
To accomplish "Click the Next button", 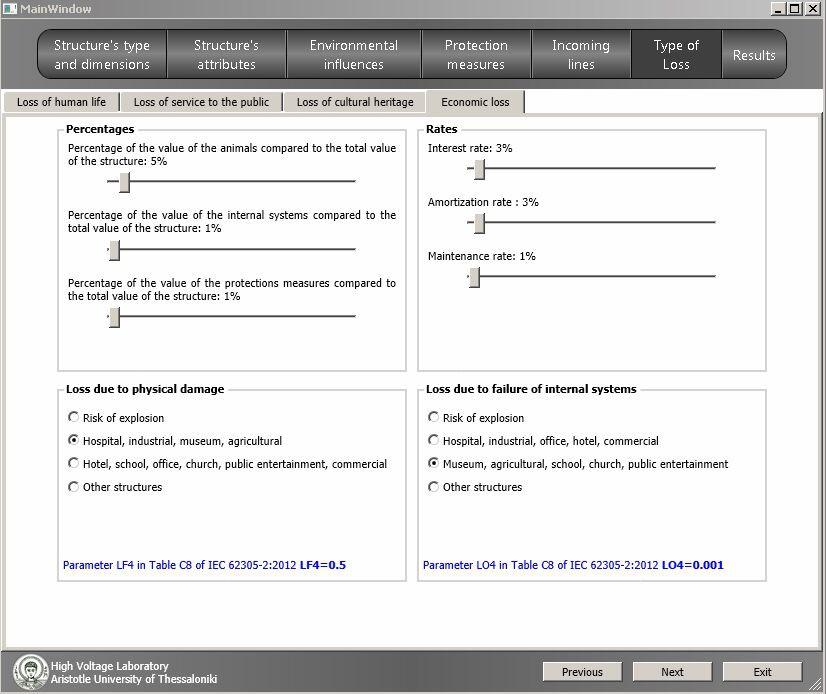I will click(672, 672).
